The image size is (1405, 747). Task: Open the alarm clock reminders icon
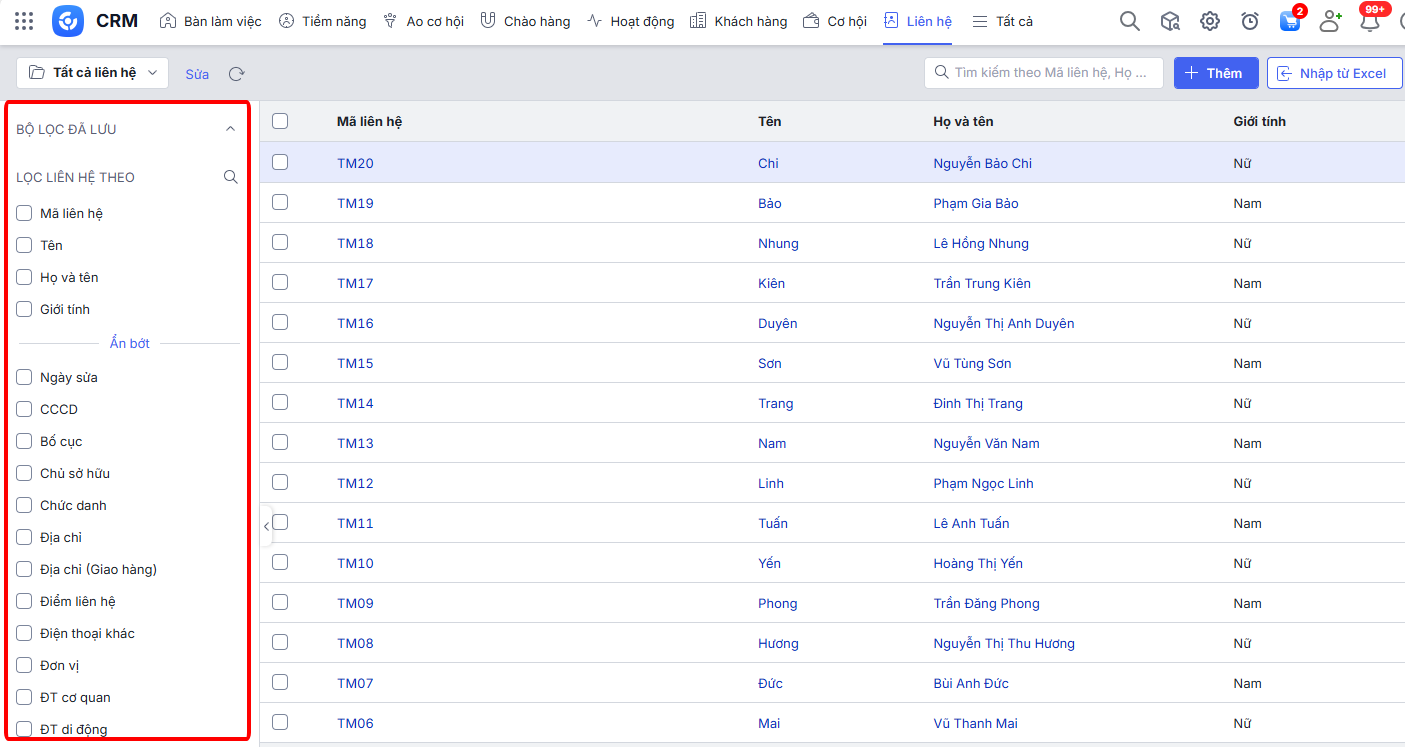(1250, 21)
